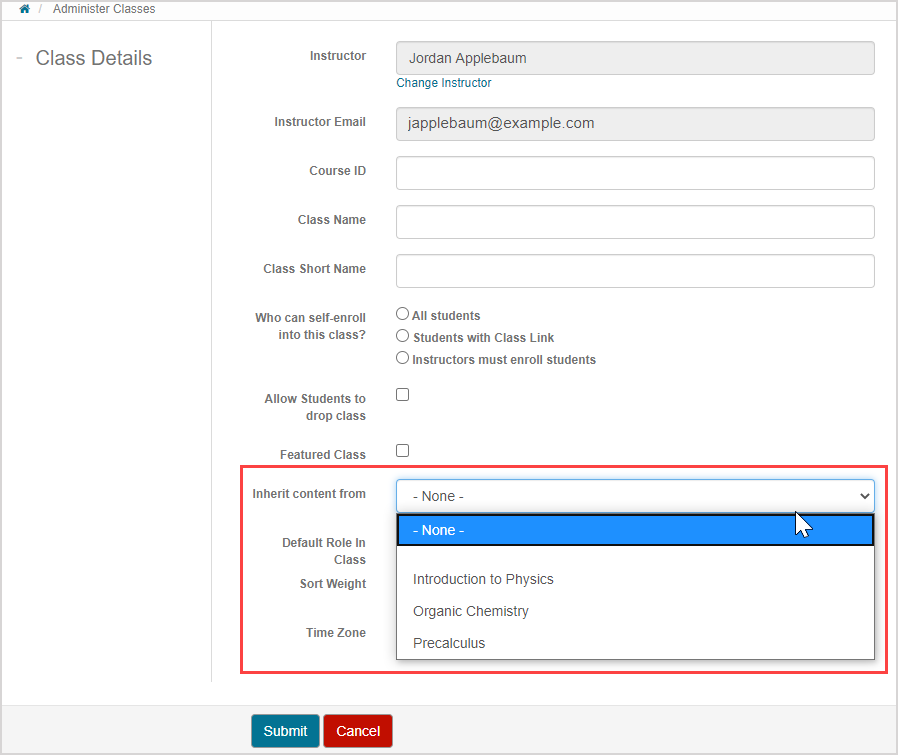Select the highlighted None option in the list

[x=635, y=530]
